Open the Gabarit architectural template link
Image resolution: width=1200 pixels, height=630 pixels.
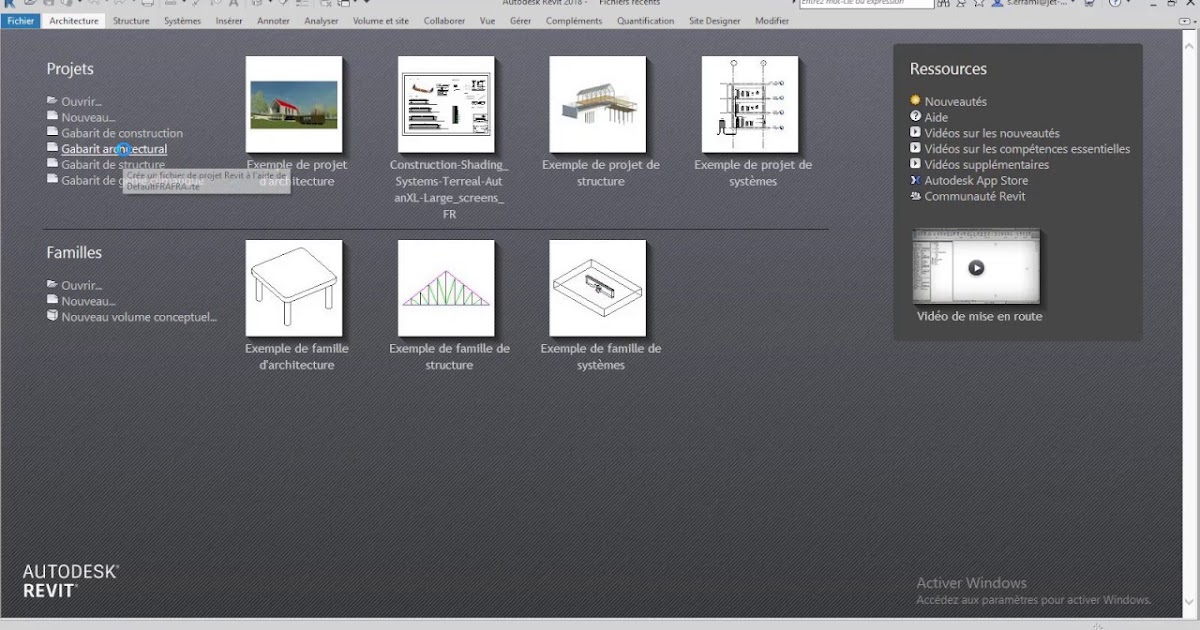click(112, 148)
